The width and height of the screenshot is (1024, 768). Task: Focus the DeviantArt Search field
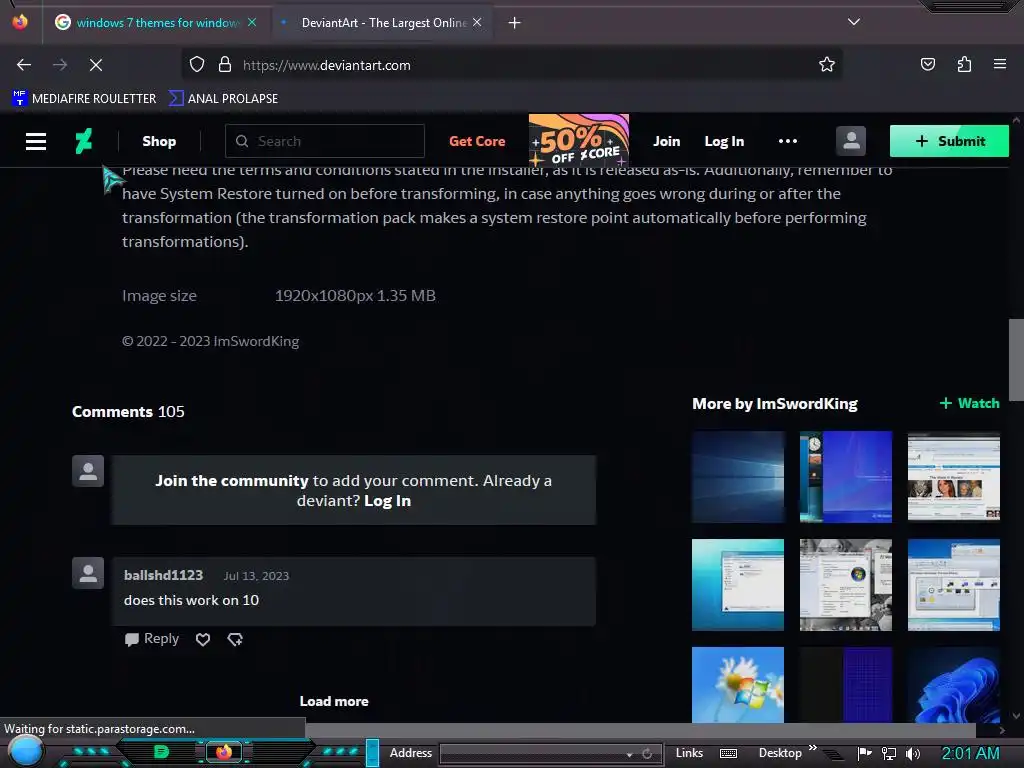pyautogui.click(x=325, y=141)
